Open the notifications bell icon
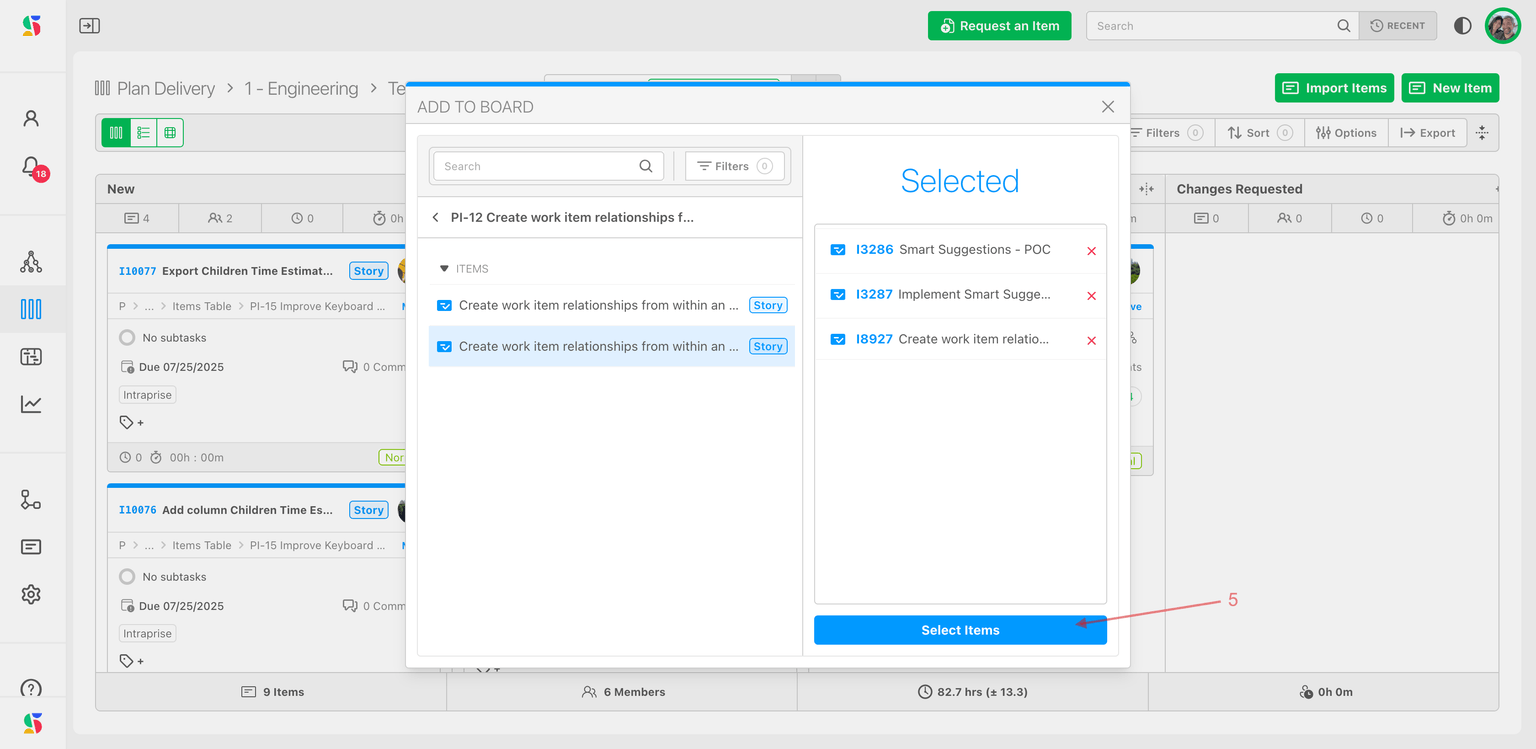Viewport: 1536px width, 749px height. tap(31, 166)
